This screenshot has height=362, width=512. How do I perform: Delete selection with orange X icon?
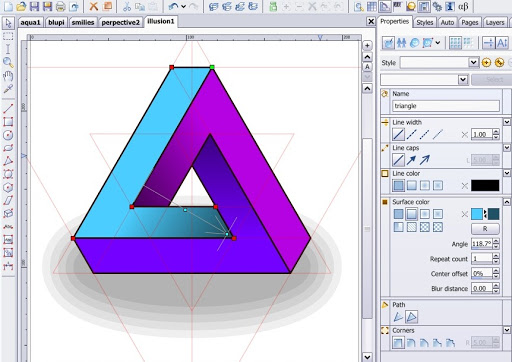point(94,6)
